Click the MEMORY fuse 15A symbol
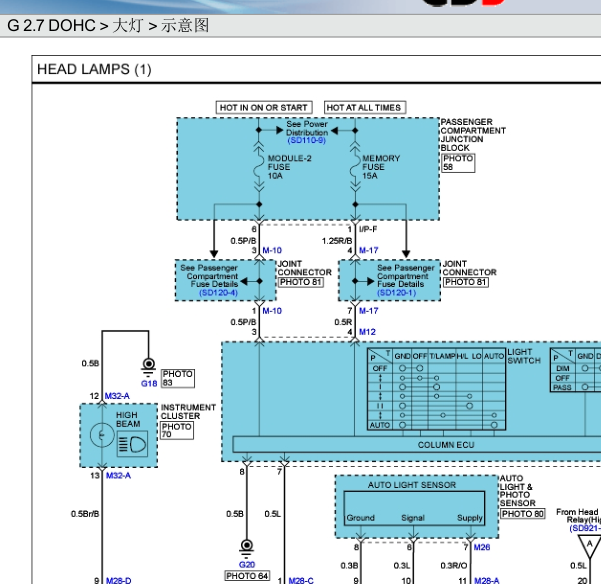Image resolution: width=601 pixels, height=584 pixels. 355,167
